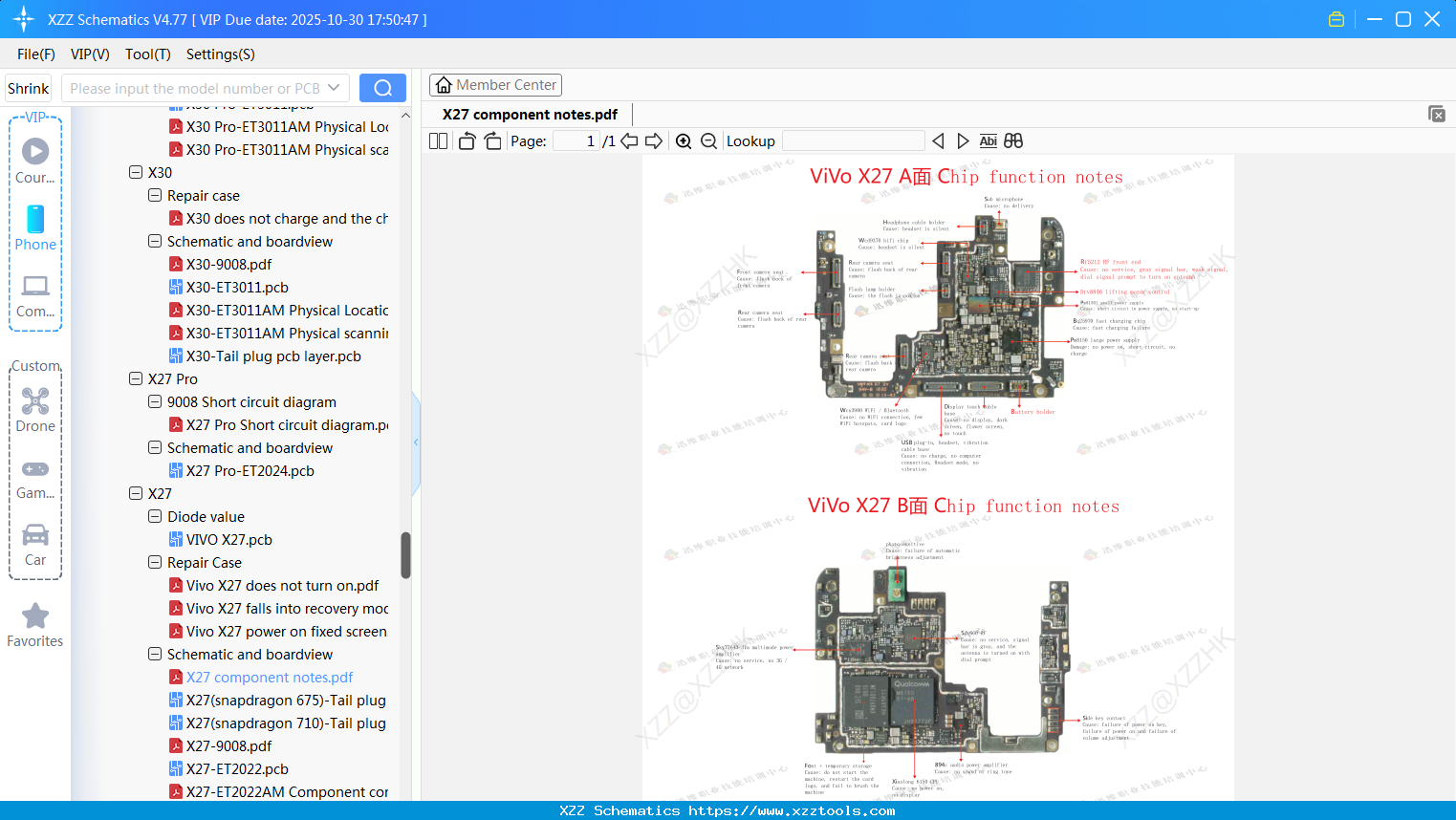Viewport: 1456px width, 820px height.
Task: Open the File(F) menu
Action: [36, 54]
